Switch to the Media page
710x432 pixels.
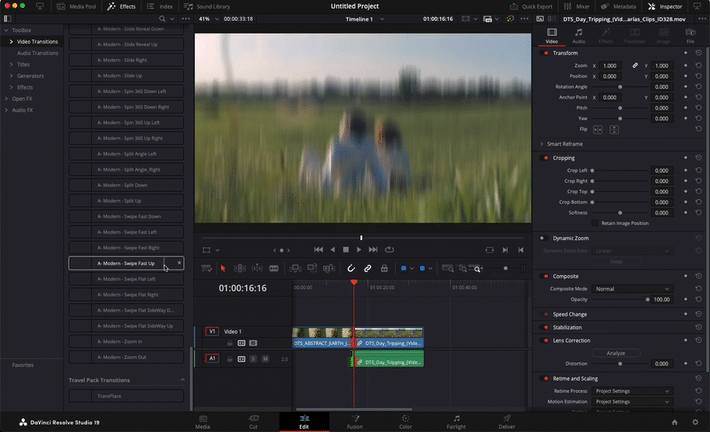(x=202, y=422)
